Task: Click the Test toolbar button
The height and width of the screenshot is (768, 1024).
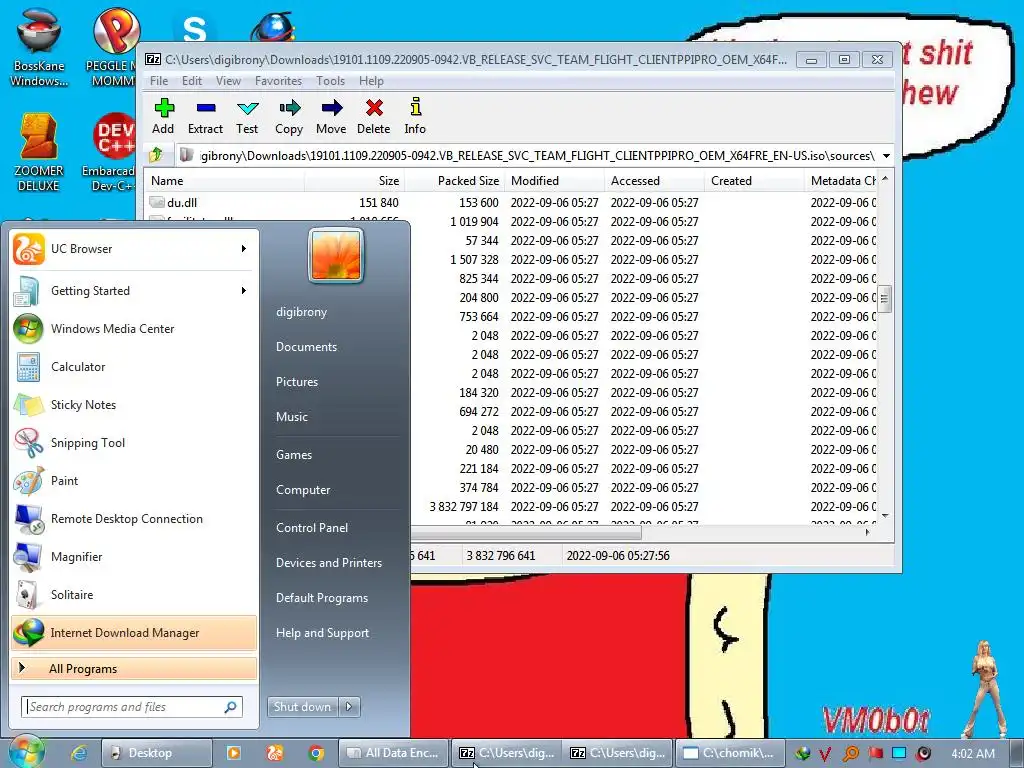Action: pyautogui.click(x=247, y=116)
